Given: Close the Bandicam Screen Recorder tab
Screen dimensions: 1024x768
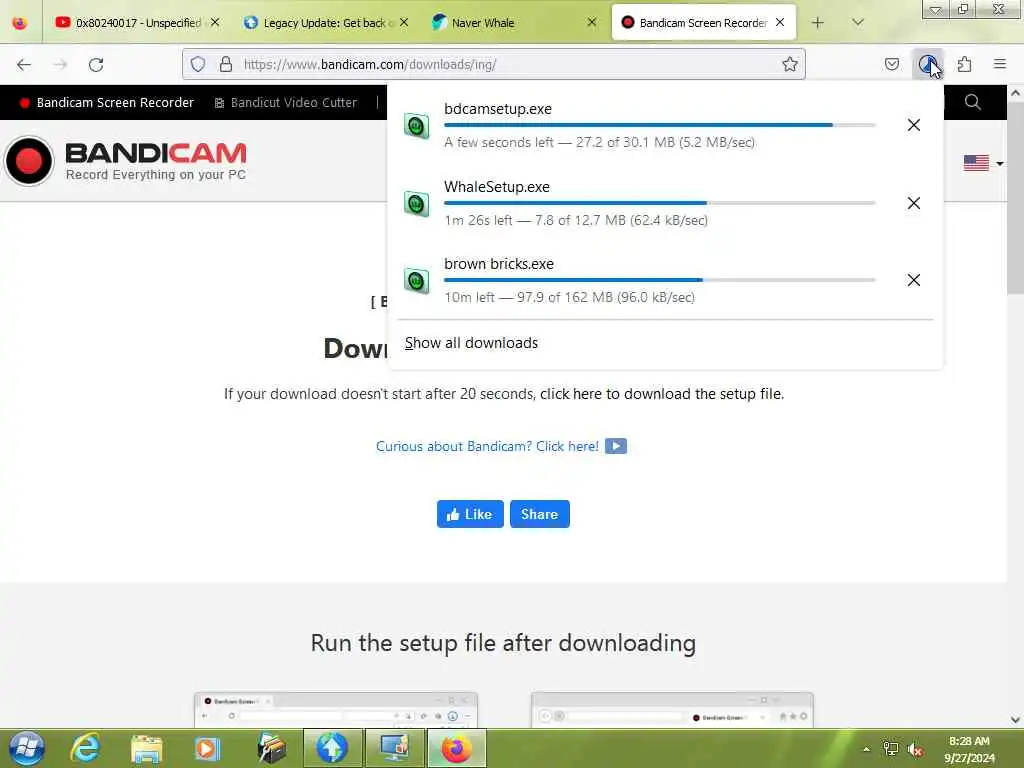Looking at the screenshot, I should tap(780, 22).
